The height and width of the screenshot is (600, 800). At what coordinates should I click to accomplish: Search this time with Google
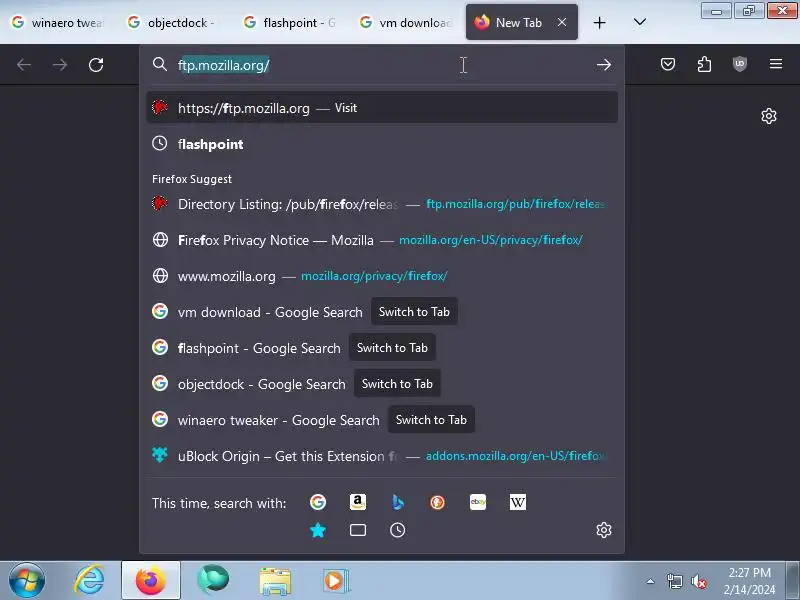[318, 502]
